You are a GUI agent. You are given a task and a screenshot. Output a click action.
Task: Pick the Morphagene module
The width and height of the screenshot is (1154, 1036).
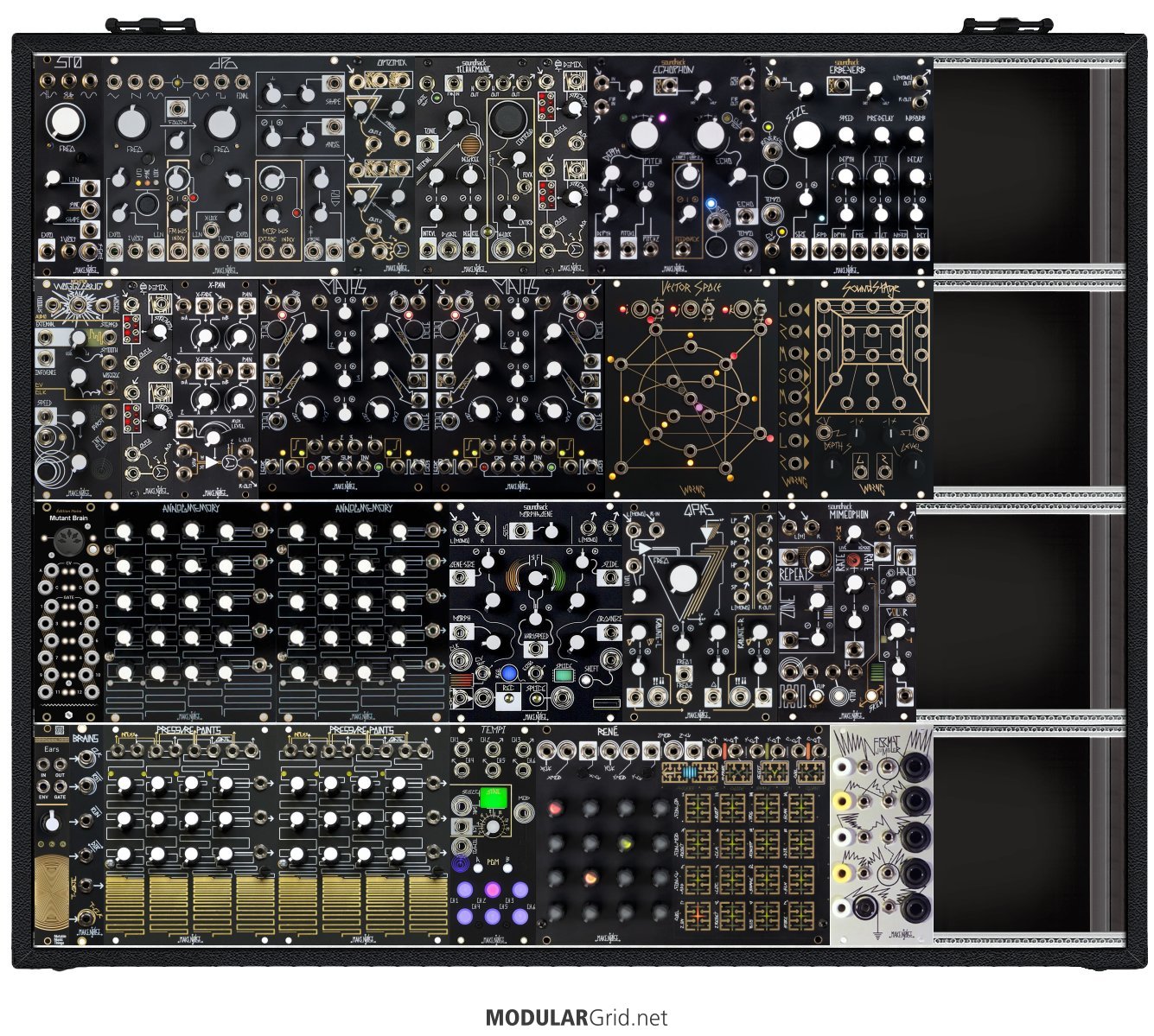pos(536,612)
